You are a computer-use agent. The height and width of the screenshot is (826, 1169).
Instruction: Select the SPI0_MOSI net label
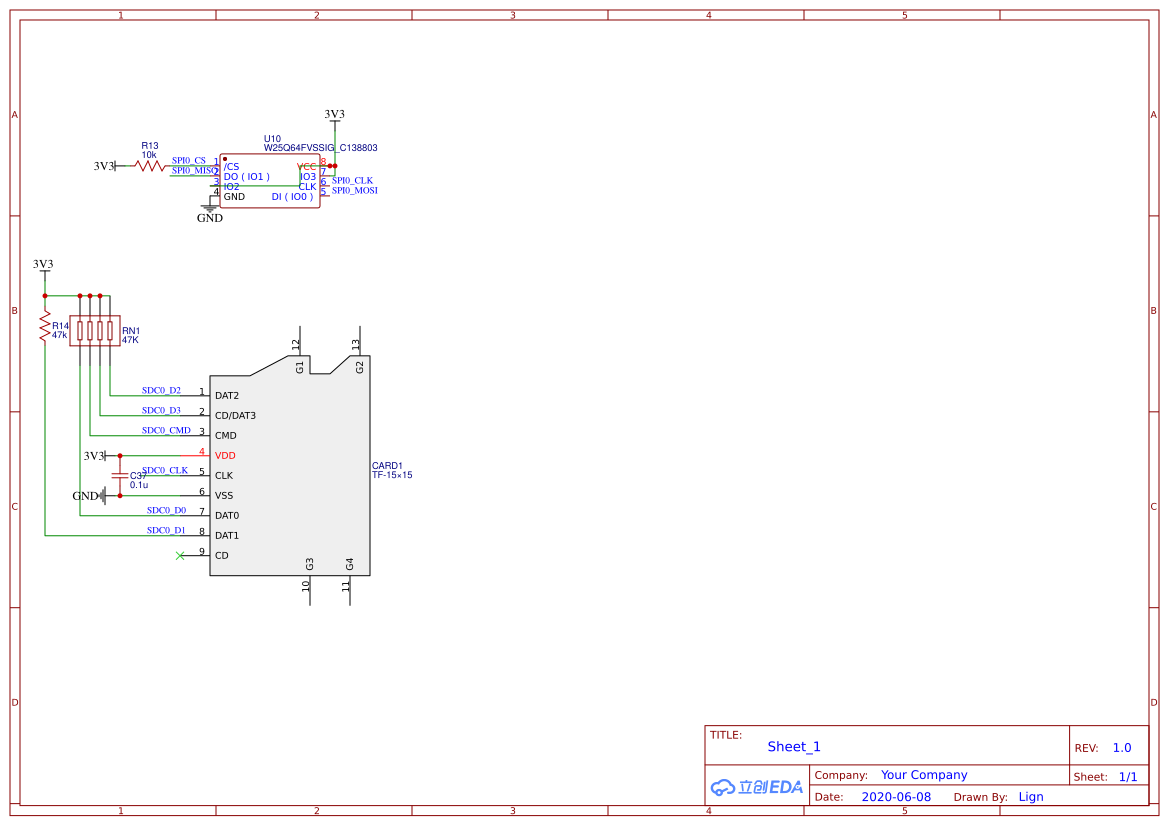(x=354, y=190)
